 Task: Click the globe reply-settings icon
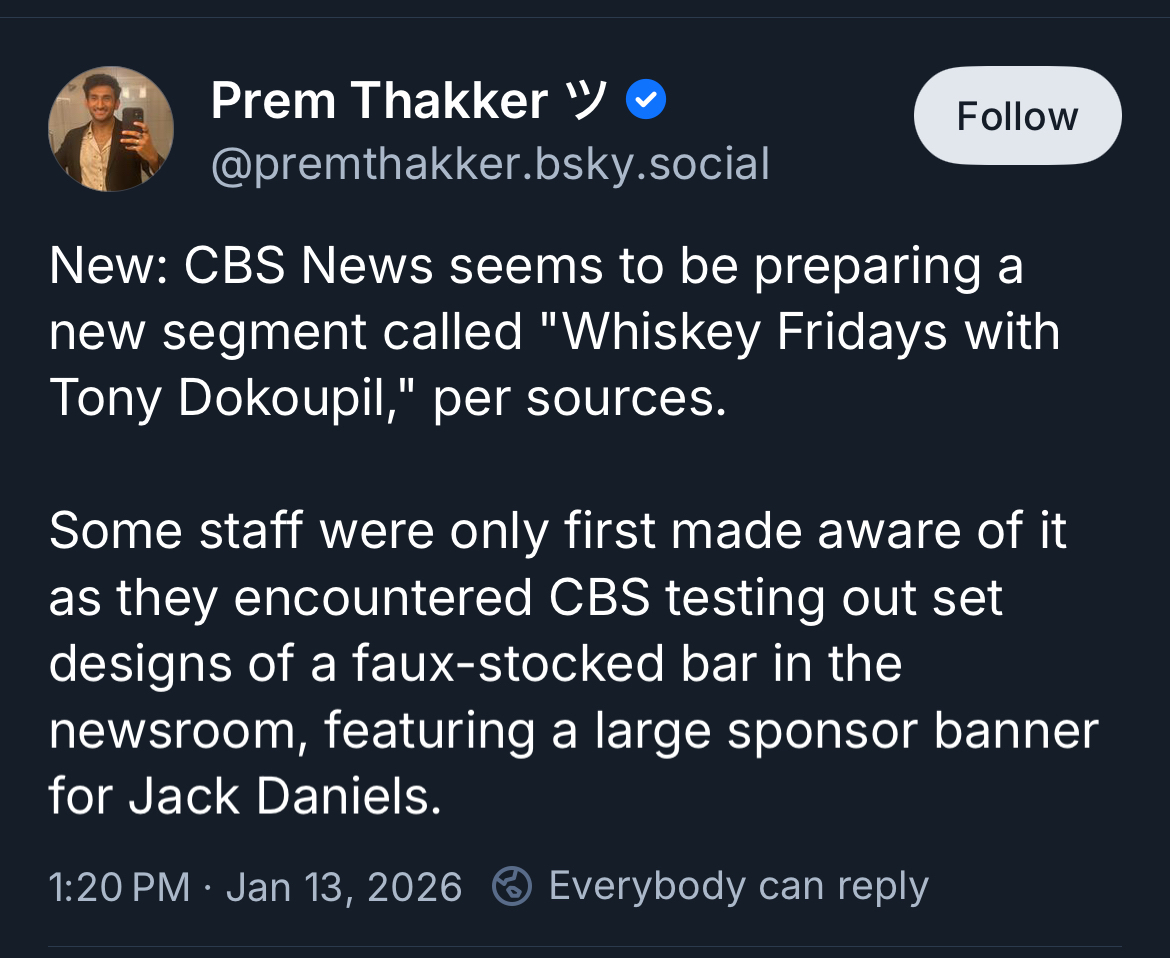click(512, 886)
